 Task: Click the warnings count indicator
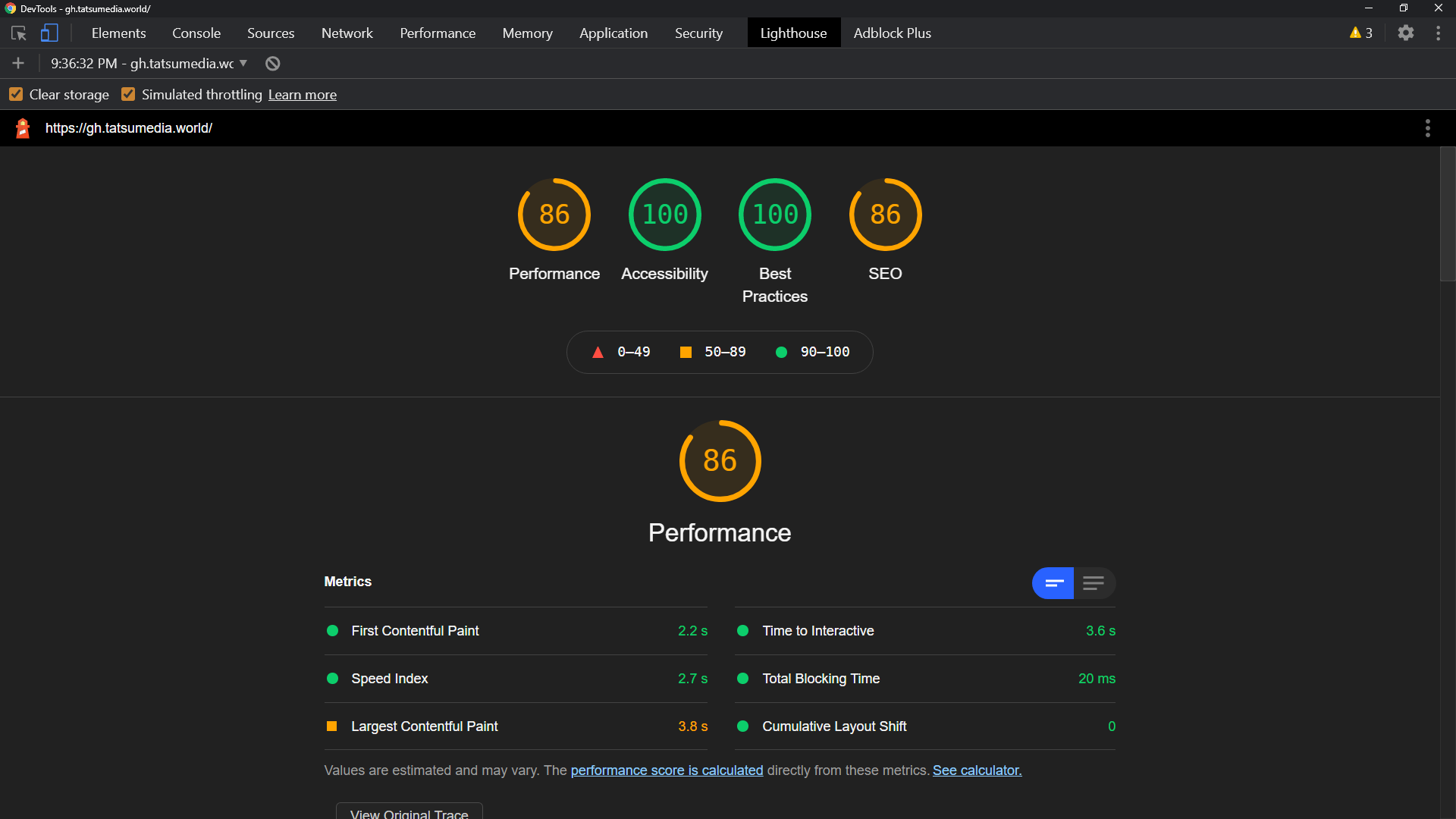[x=1361, y=33]
